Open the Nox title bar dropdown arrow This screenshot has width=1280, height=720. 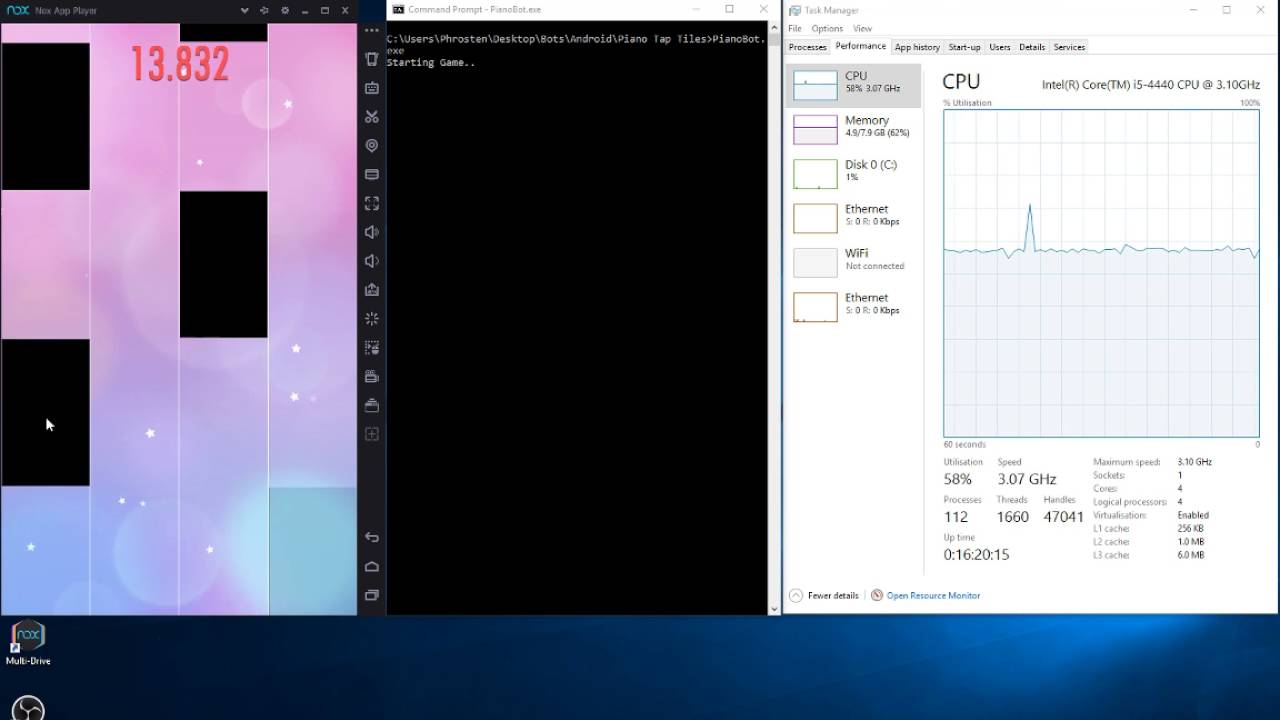tap(243, 10)
